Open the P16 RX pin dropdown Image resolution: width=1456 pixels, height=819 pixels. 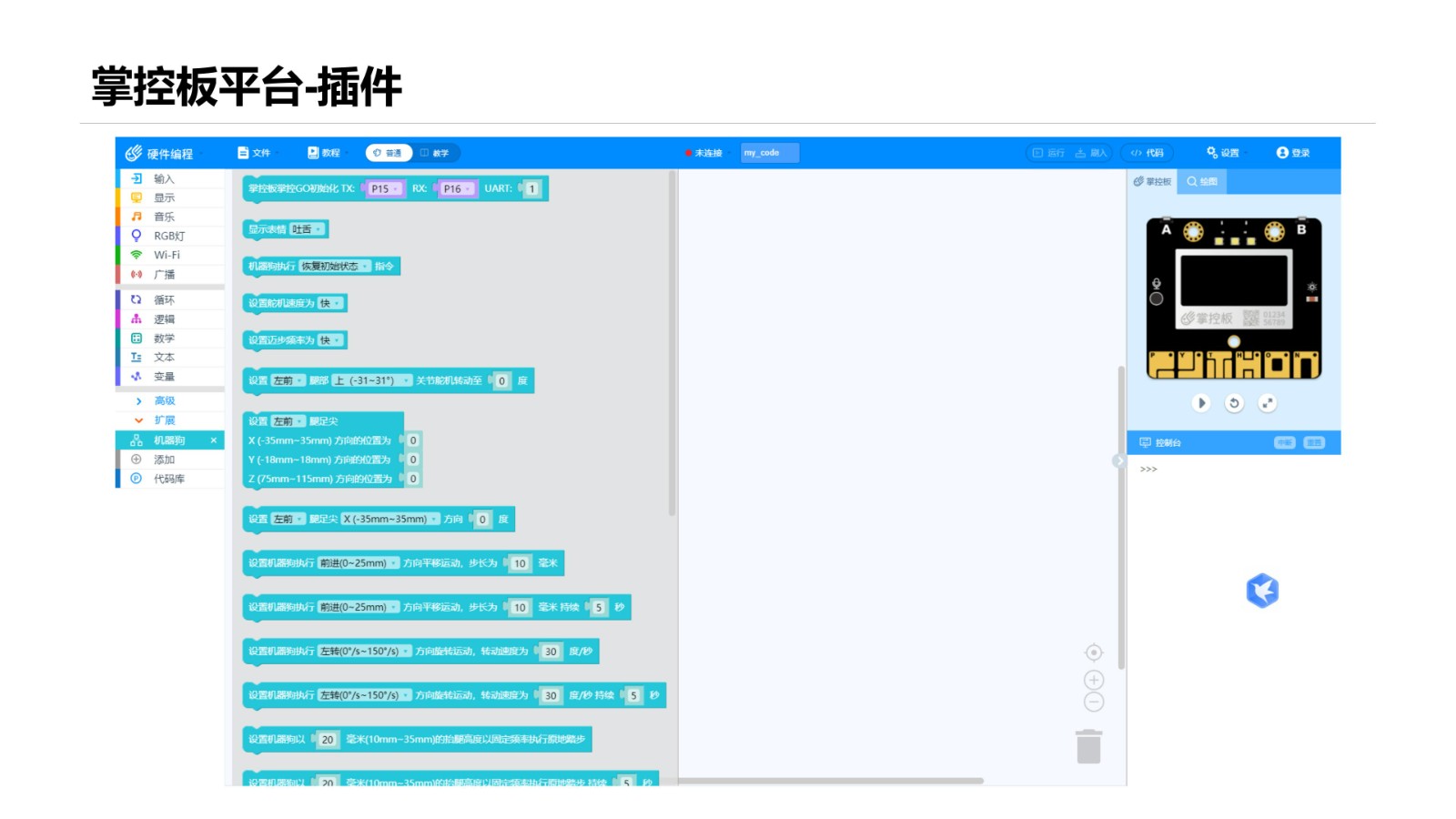[x=458, y=189]
